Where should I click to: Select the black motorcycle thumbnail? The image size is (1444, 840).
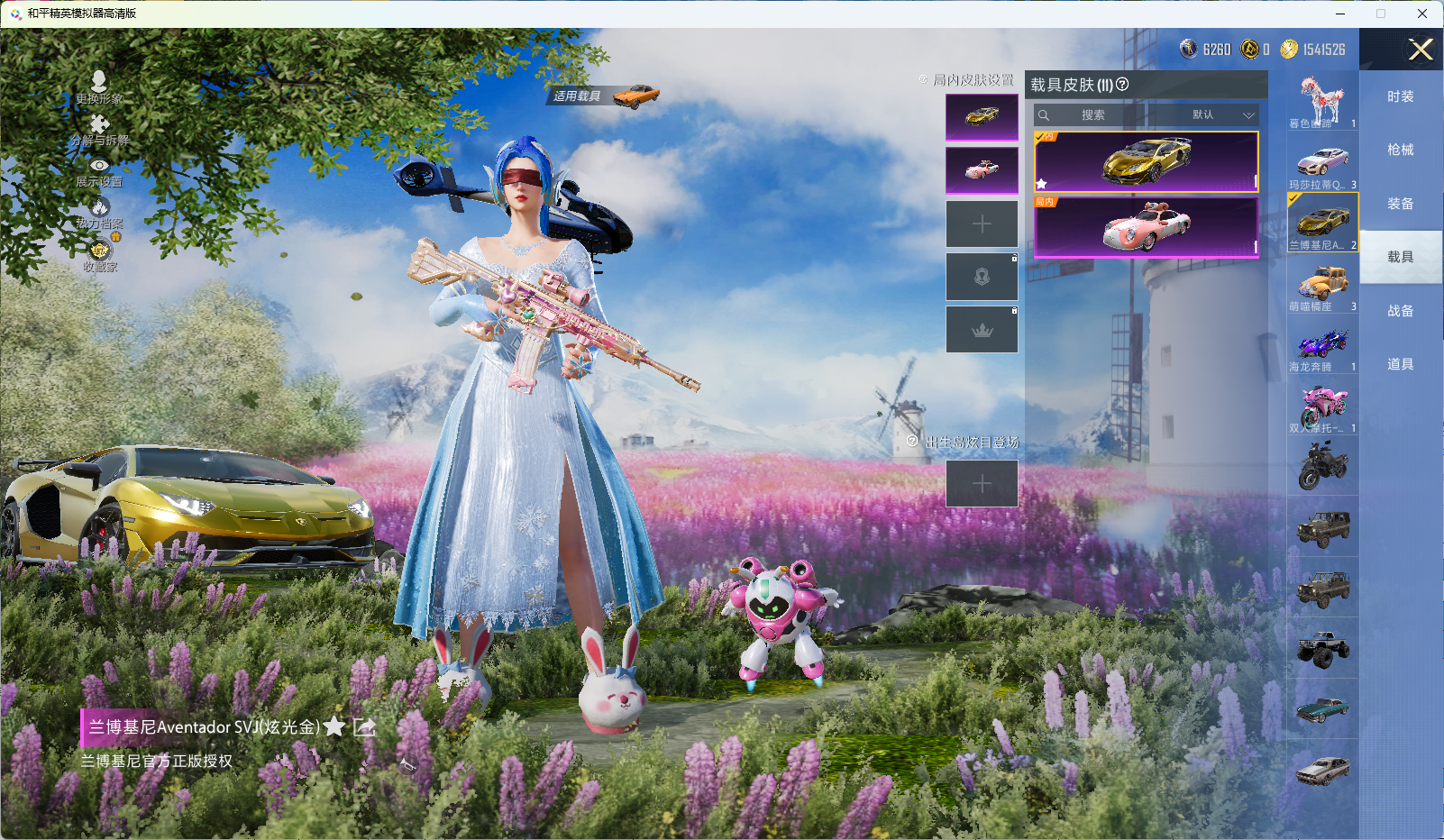1322,466
